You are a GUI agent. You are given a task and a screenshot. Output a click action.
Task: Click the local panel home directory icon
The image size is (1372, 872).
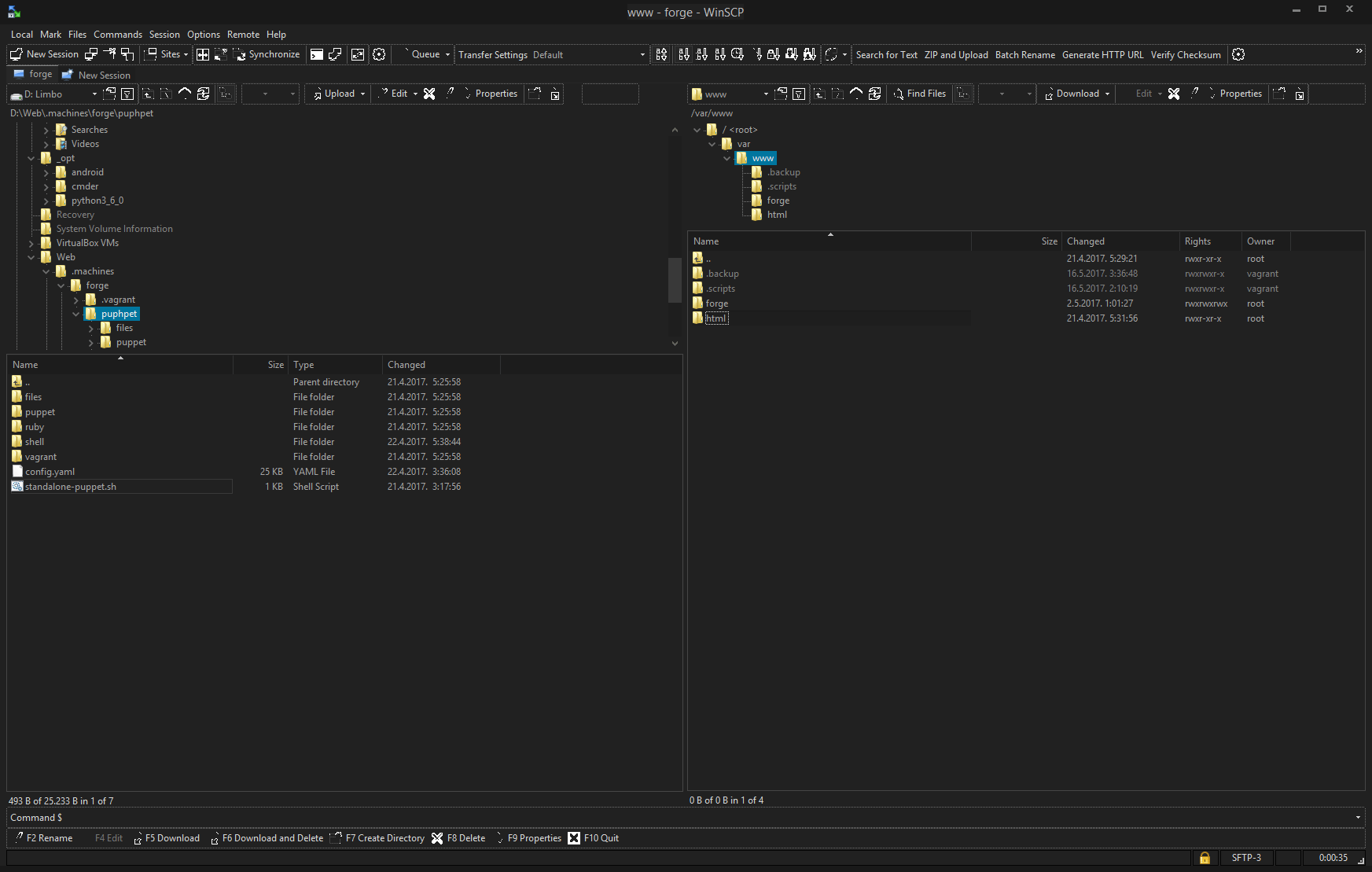pos(185,94)
